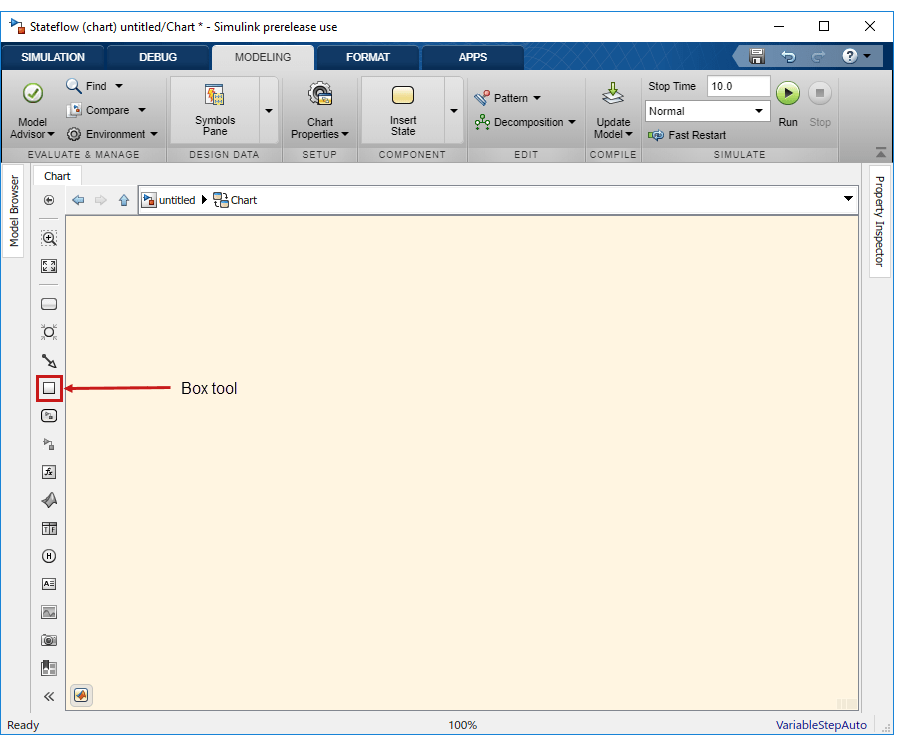Open the Pattern dropdown

coord(507,98)
